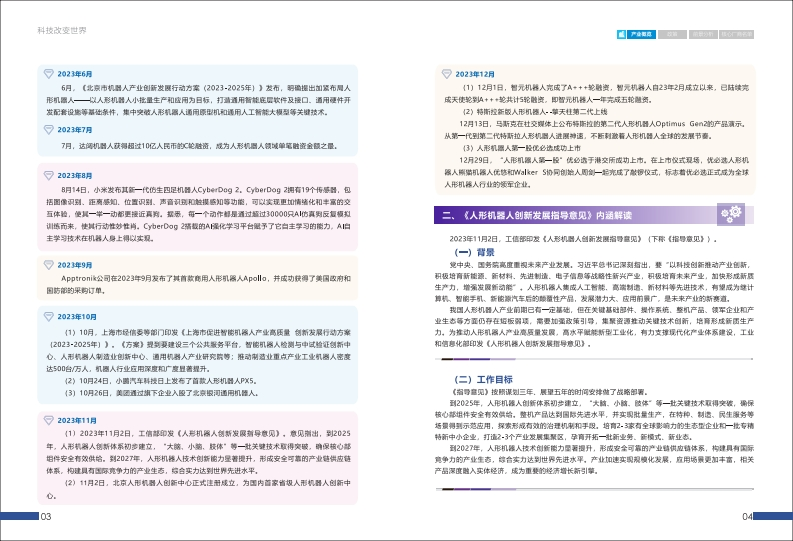Click the line (2) 11月2日 about 北京人形机器人创新中心
This screenshot has height=541, width=793.
coord(207,483)
